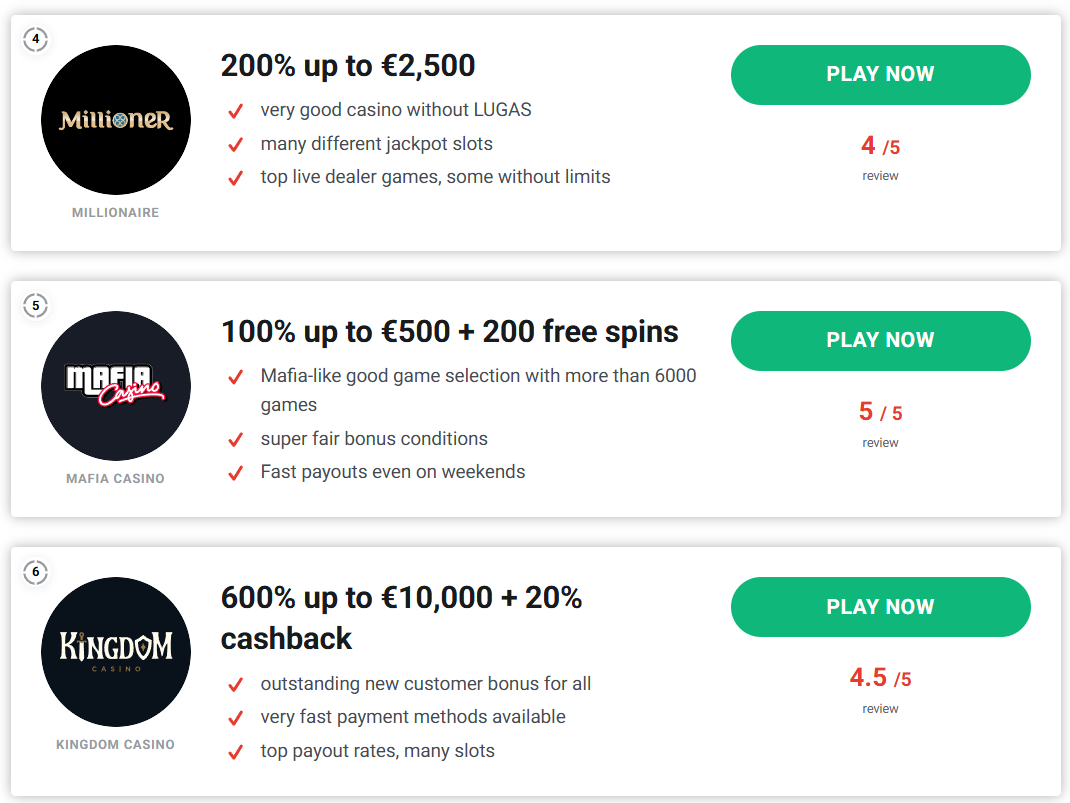The width and height of the screenshot is (1070, 803).
Task: Select the '100% up to €500 + 200 free spins' heading
Action: (x=450, y=332)
